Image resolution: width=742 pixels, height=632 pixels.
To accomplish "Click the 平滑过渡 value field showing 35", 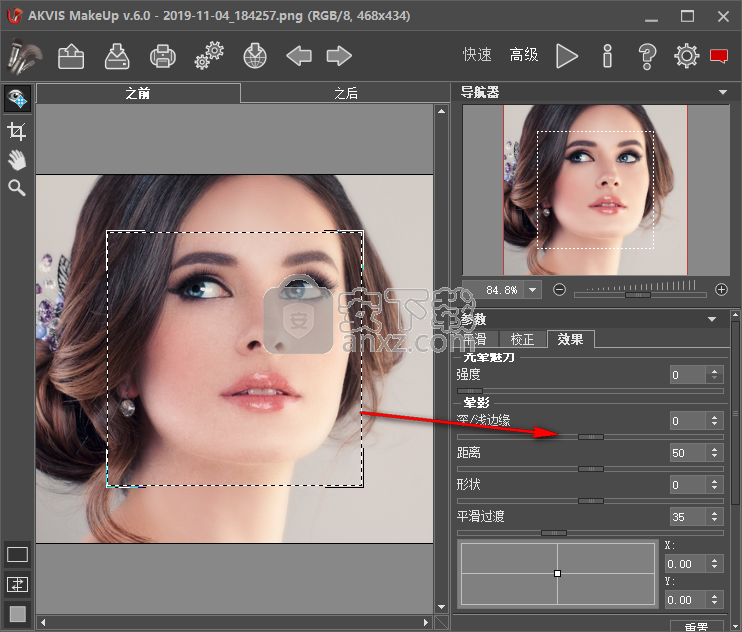I will (x=688, y=517).
